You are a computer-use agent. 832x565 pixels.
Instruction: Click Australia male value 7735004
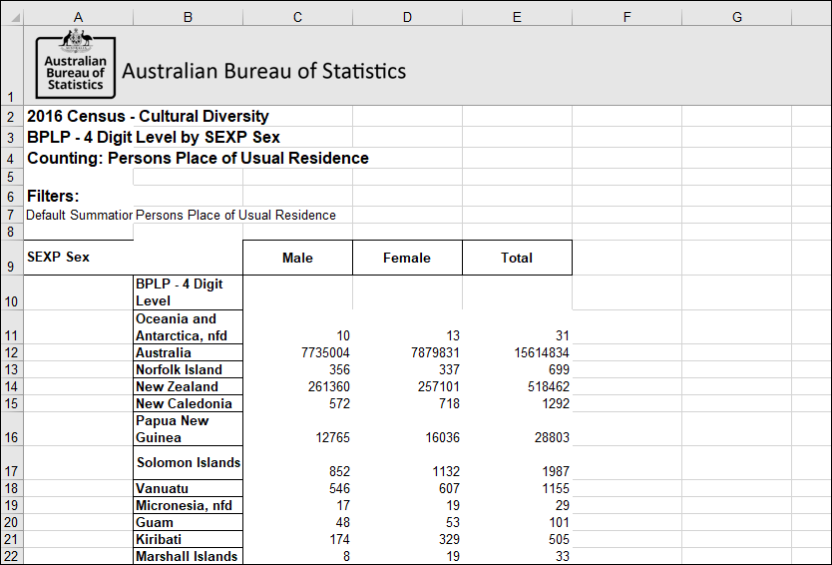[x=325, y=353]
